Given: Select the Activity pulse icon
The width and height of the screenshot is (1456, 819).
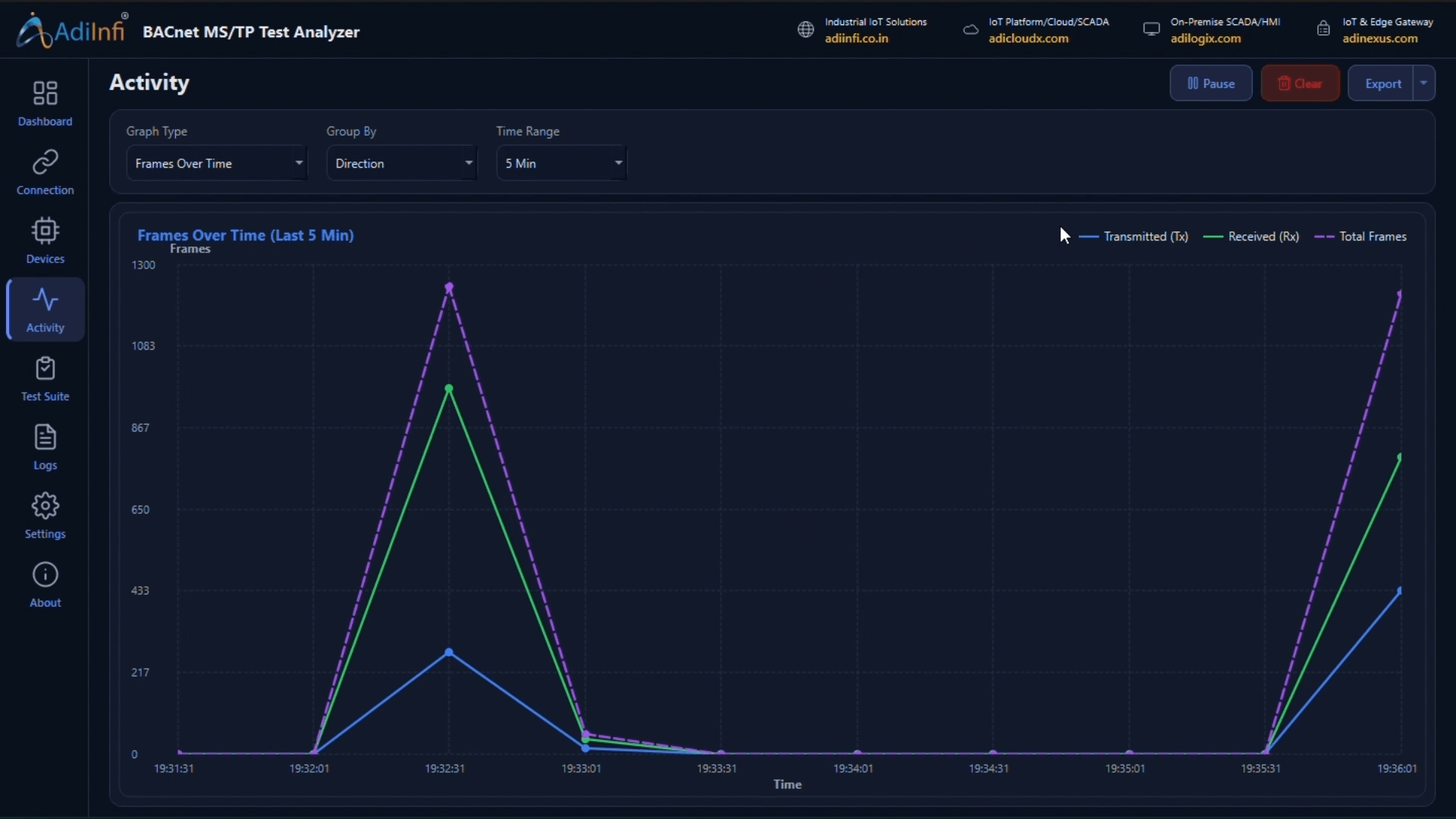Looking at the screenshot, I should pyautogui.click(x=45, y=300).
